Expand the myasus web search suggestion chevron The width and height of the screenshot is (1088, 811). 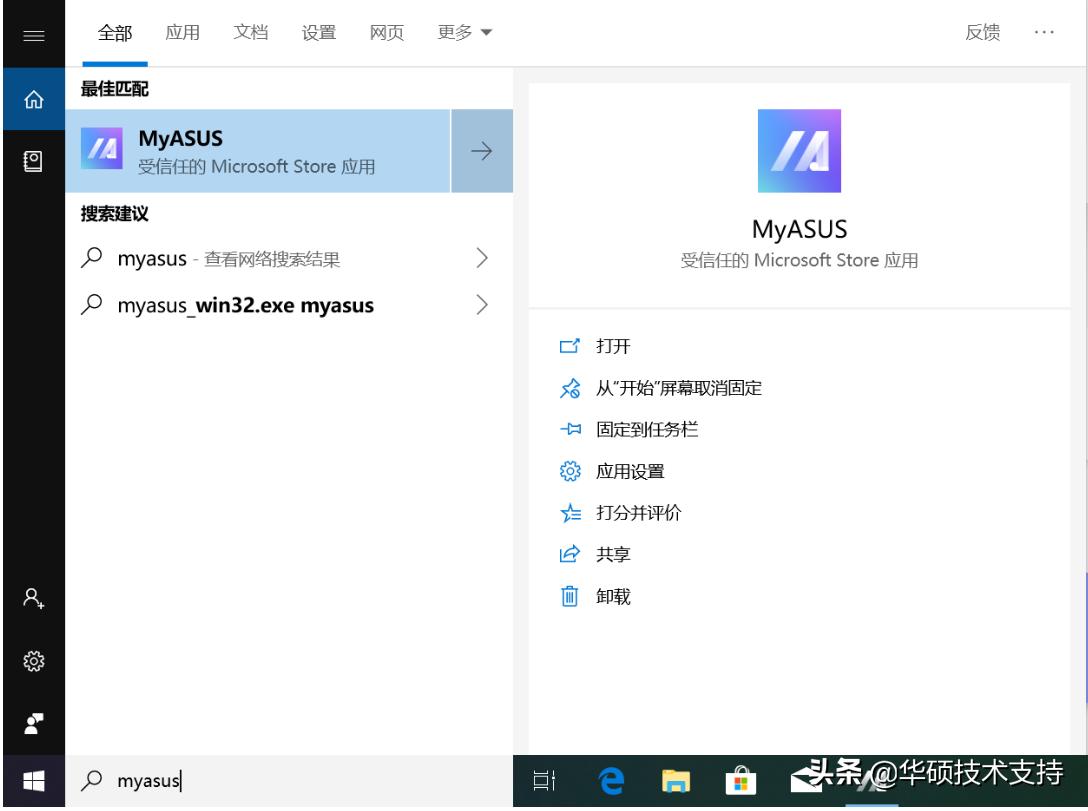[x=482, y=258]
